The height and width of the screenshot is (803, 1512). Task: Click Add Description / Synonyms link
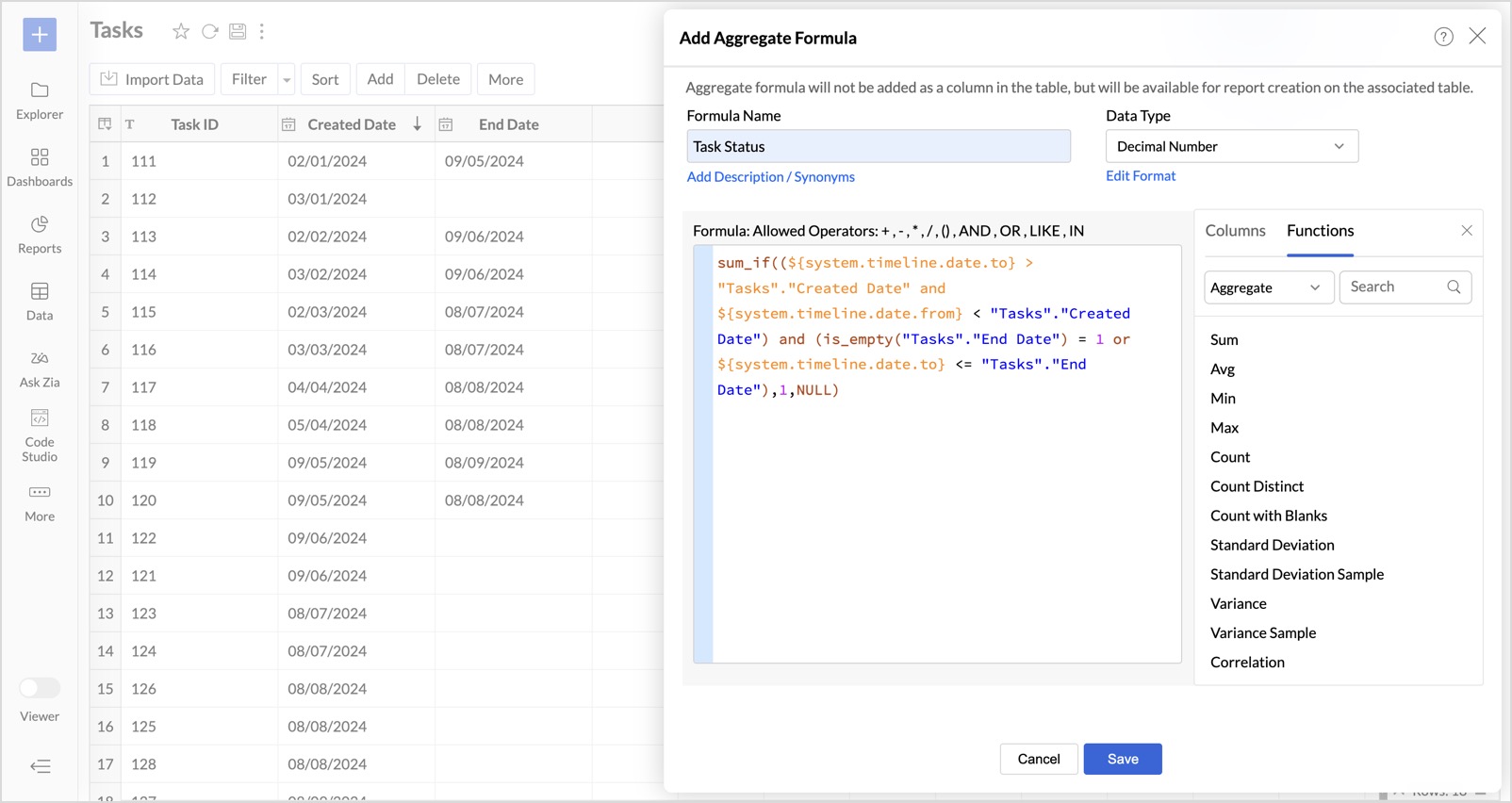click(770, 177)
